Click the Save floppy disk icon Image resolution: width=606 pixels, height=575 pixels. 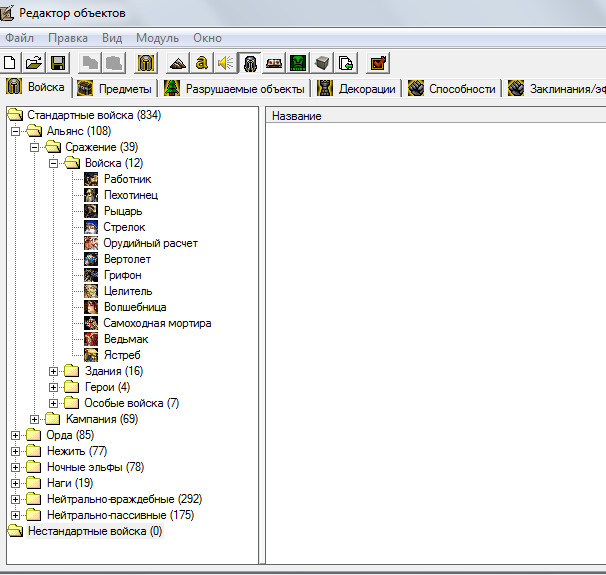[58, 63]
